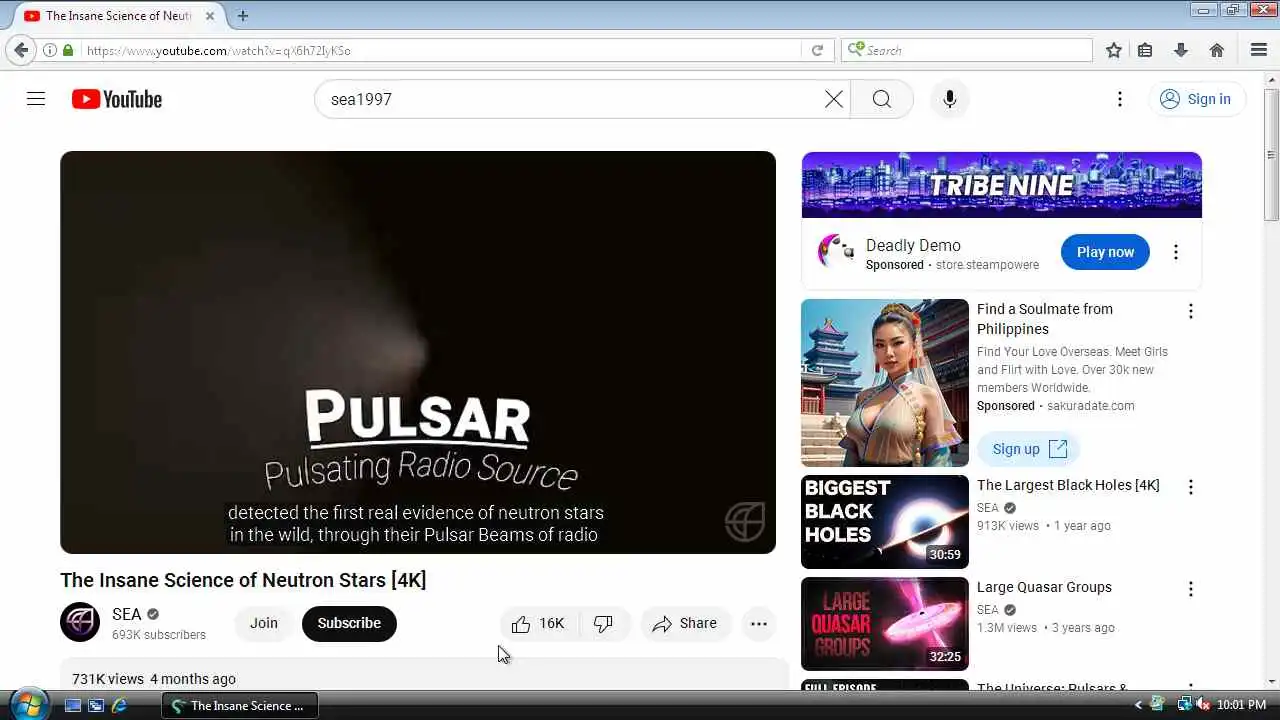
Task: Go to YouTube home via logo
Action: point(117,99)
